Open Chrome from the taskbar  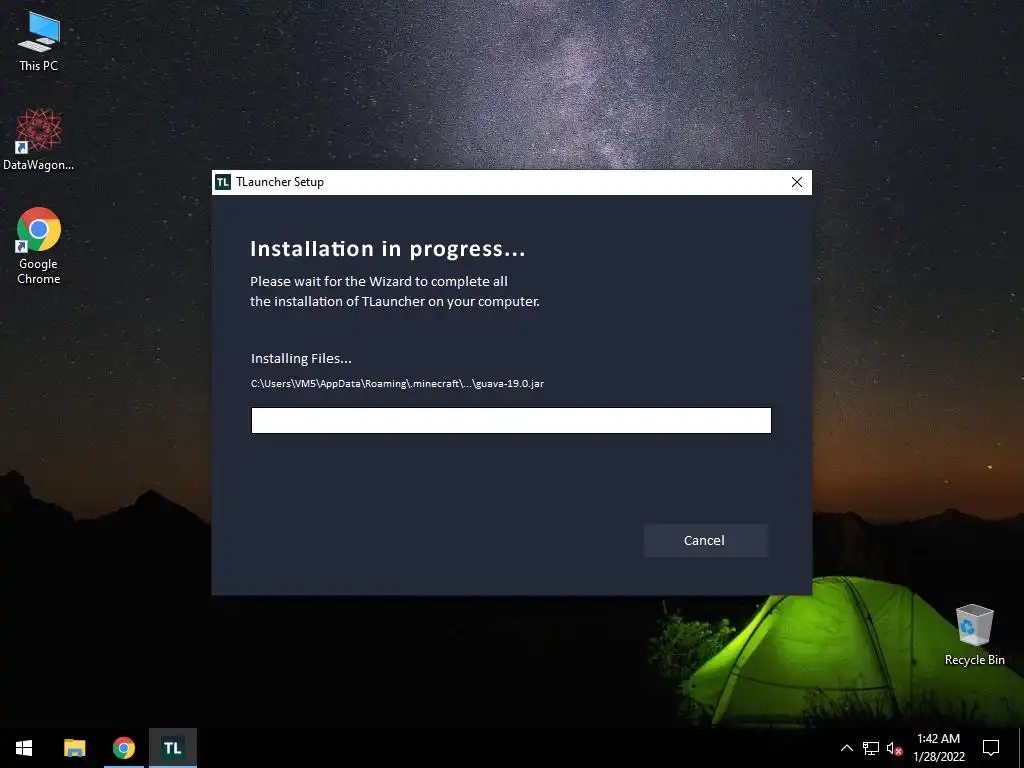click(x=123, y=748)
